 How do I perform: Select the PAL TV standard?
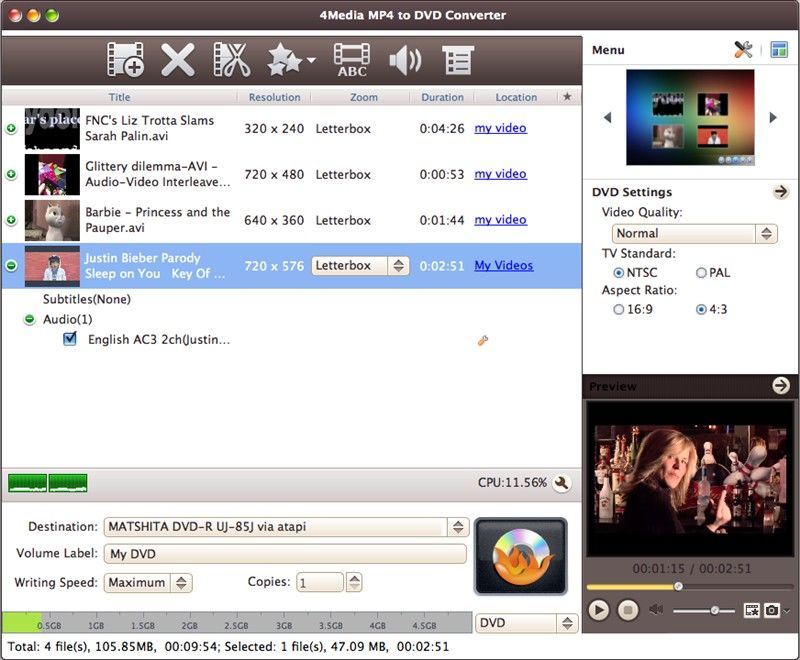[x=701, y=273]
